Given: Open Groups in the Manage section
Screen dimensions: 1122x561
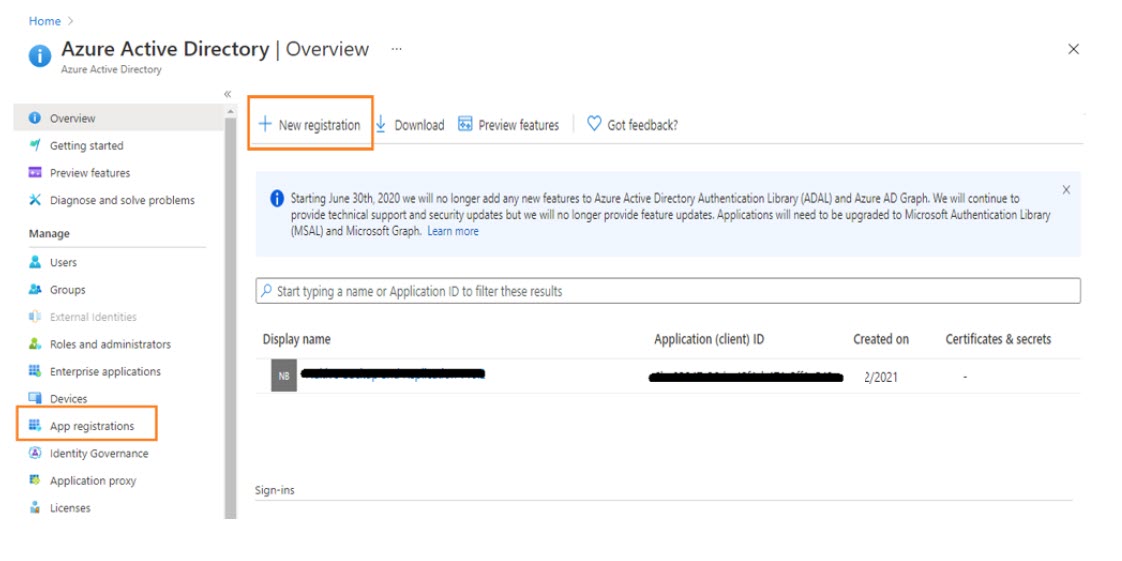Looking at the screenshot, I should click(67, 290).
